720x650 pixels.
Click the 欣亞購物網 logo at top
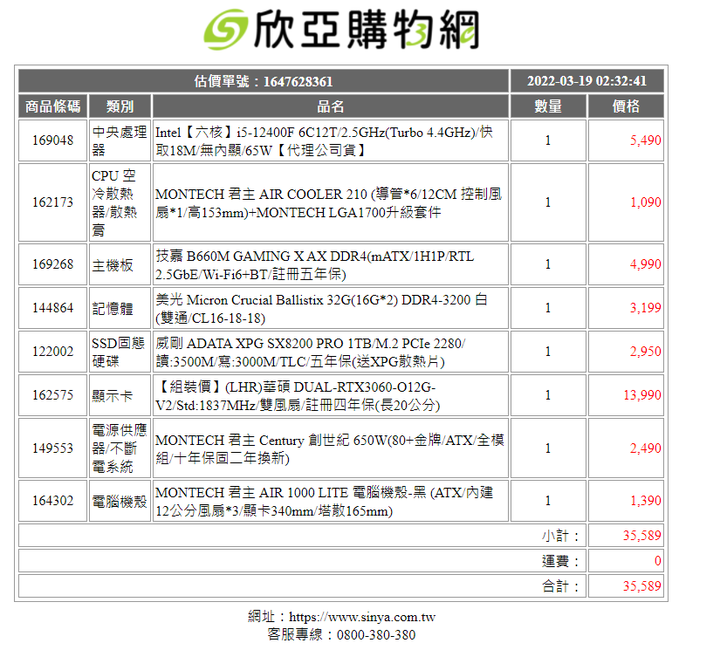341,29
